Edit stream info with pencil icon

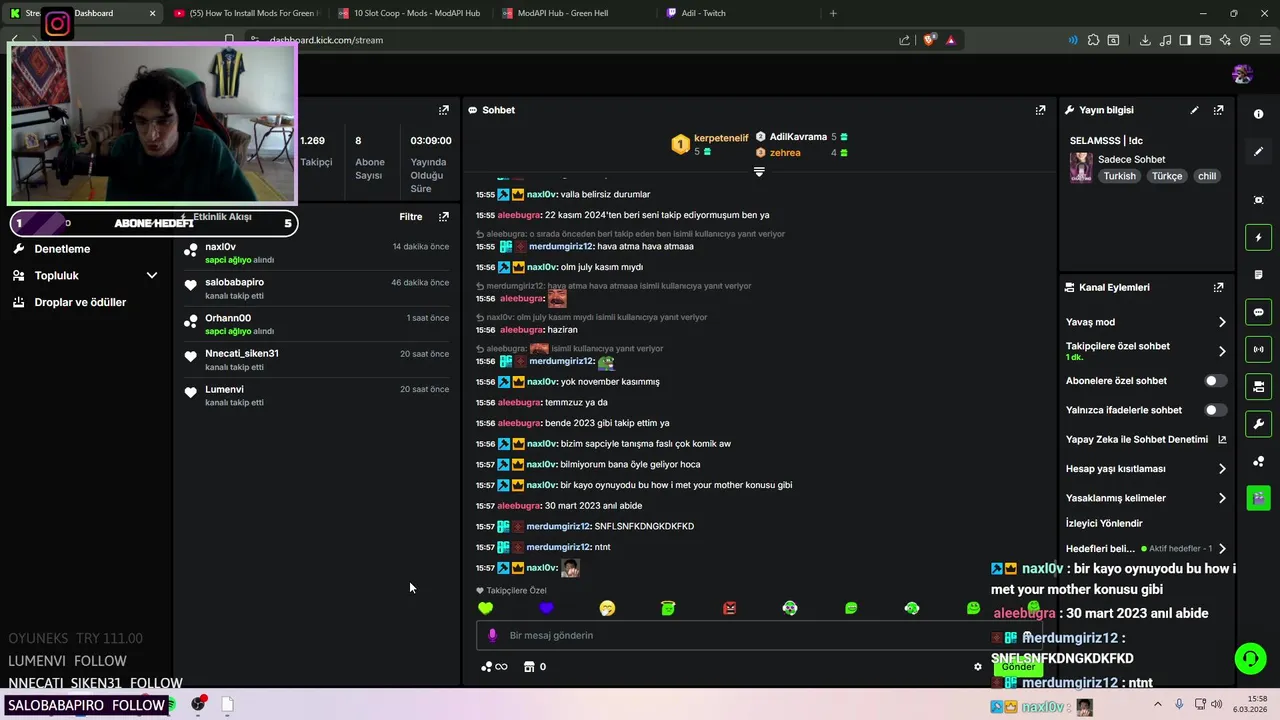tap(1194, 110)
